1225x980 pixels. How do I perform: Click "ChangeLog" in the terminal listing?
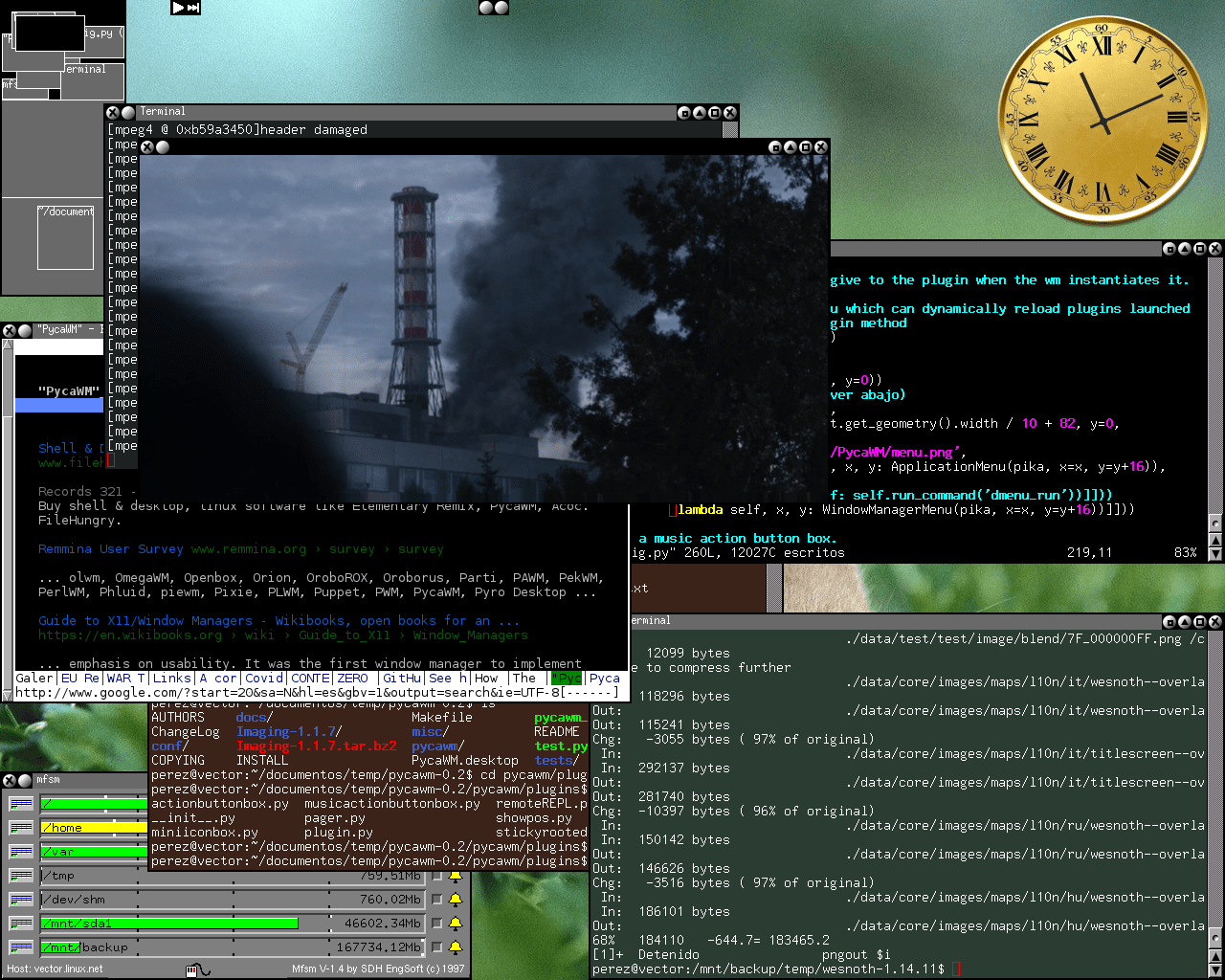pyautogui.click(x=186, y=732)
